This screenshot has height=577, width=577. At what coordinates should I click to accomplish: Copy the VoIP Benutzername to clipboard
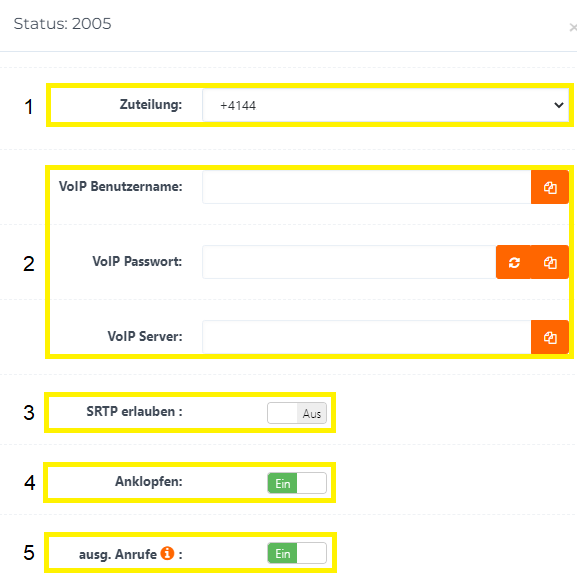[x=550, y=187]
